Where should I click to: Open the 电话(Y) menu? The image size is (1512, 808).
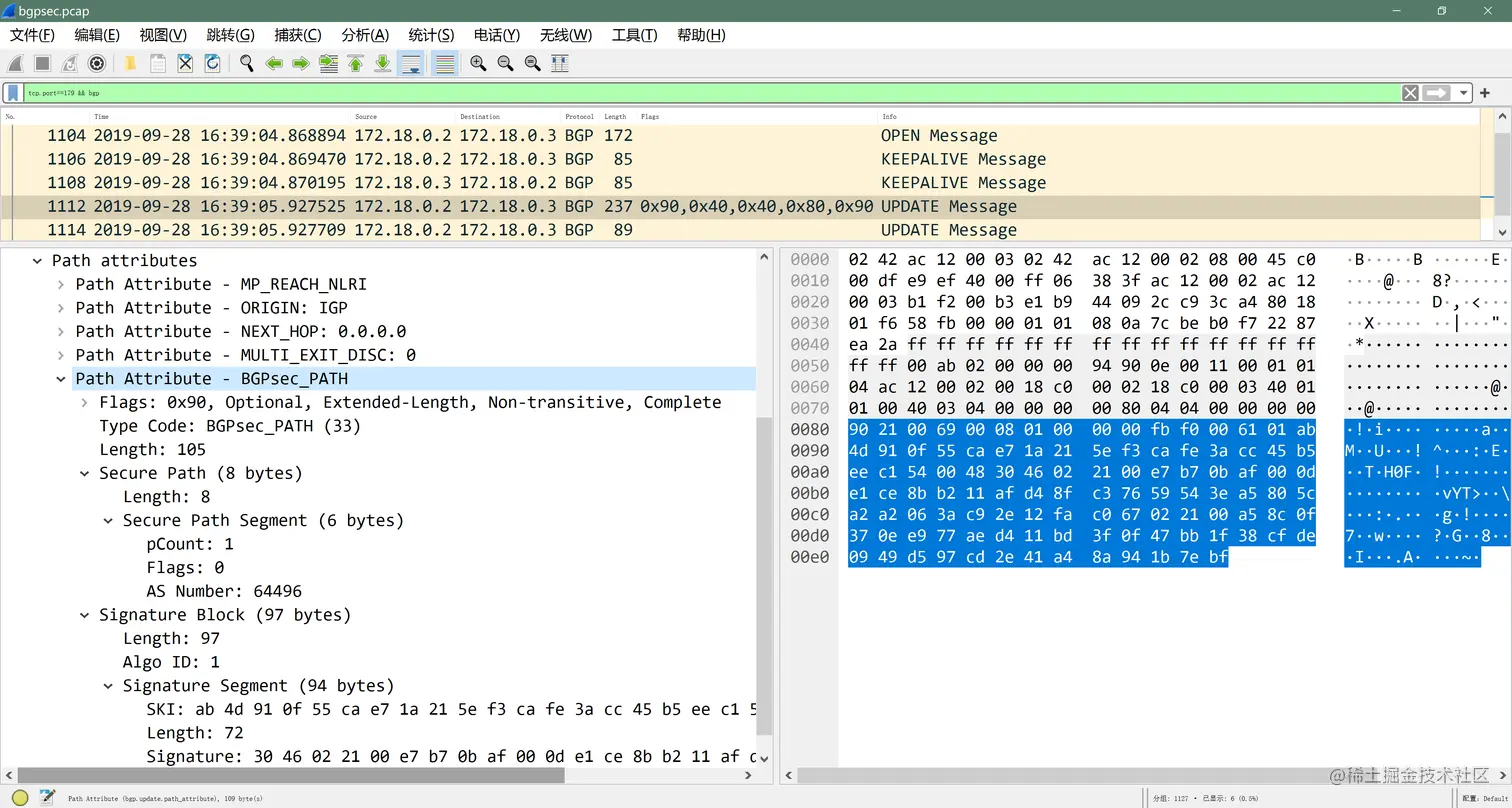[497, 35]
